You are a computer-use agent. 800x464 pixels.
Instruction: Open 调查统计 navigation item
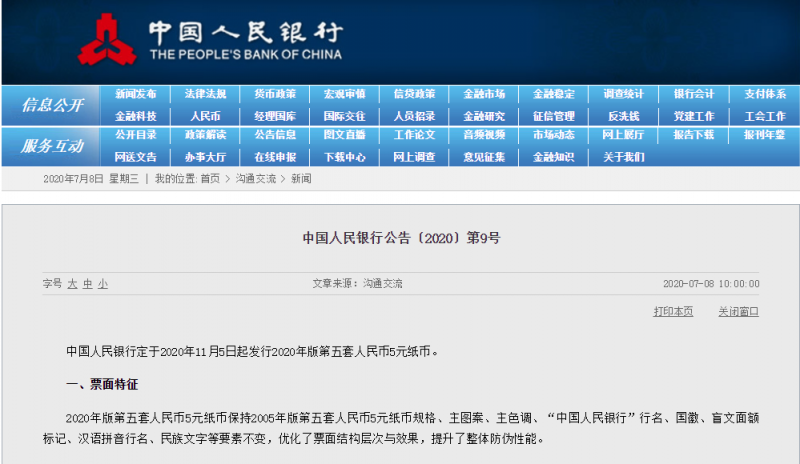pos(623,94)
